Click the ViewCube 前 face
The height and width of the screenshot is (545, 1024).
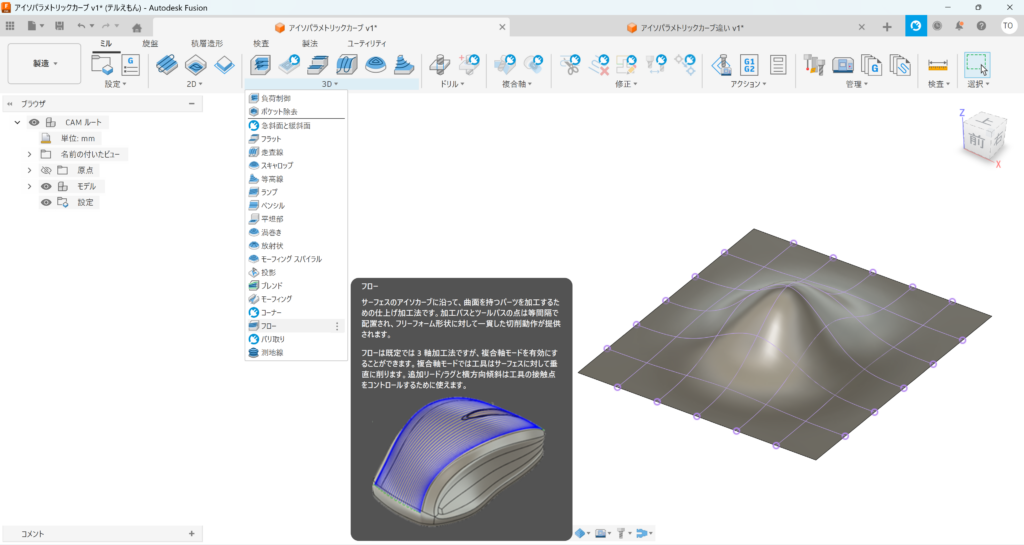975,141
